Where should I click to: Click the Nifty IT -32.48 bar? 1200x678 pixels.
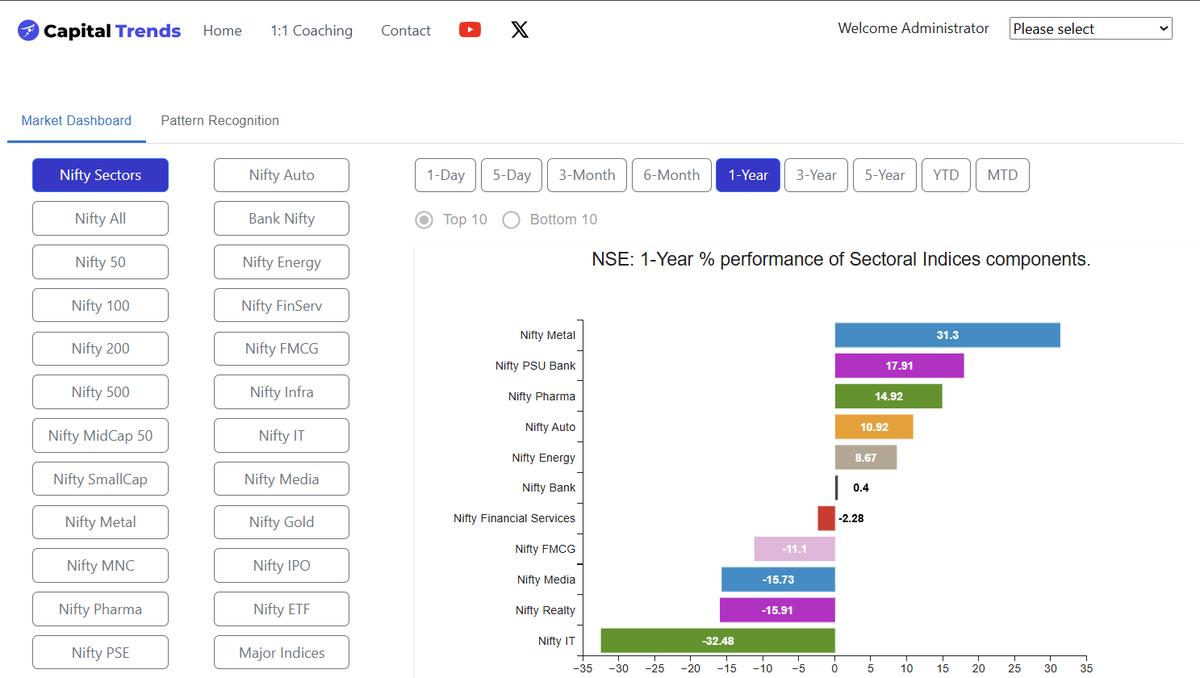[718, 640]
